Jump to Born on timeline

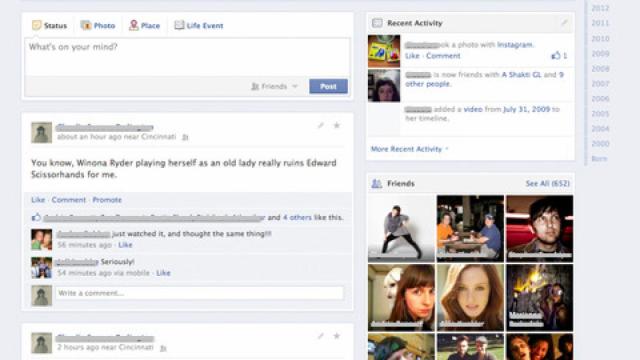click(599, 159)
